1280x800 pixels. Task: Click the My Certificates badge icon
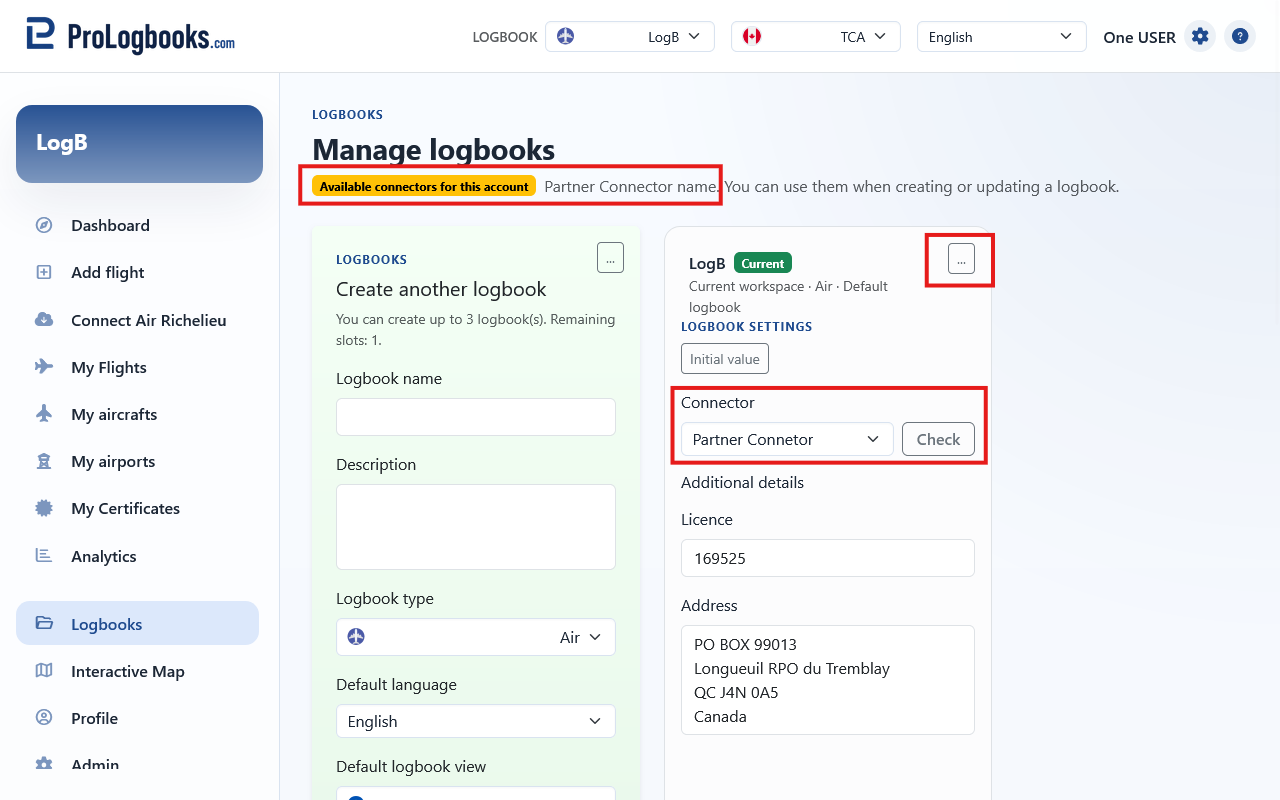click(44, 508)
